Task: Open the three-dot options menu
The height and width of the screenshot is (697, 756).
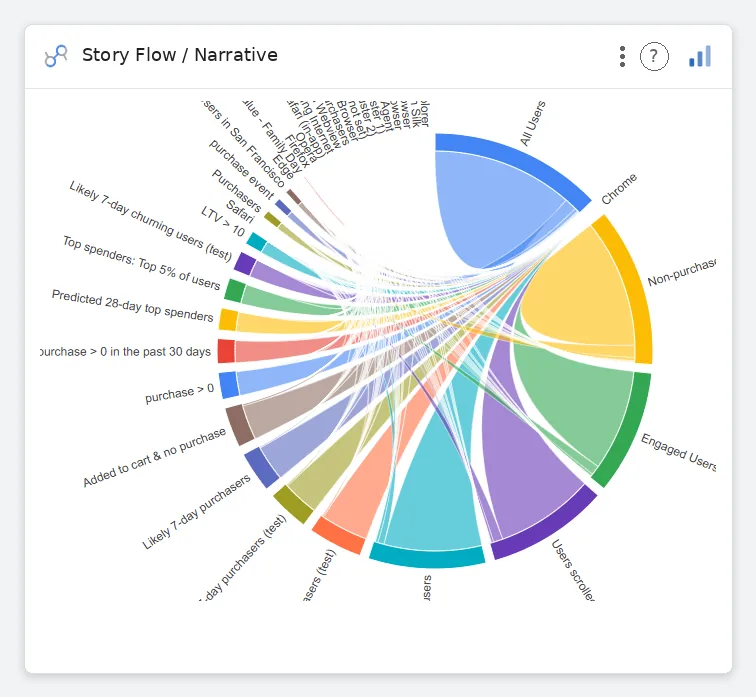Action: tap(622, 56)
